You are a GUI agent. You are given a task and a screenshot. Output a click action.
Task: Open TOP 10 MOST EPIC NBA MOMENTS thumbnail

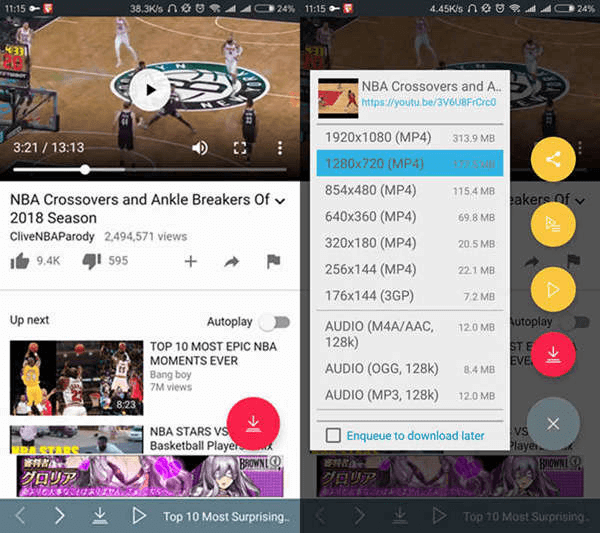[77, 378]
